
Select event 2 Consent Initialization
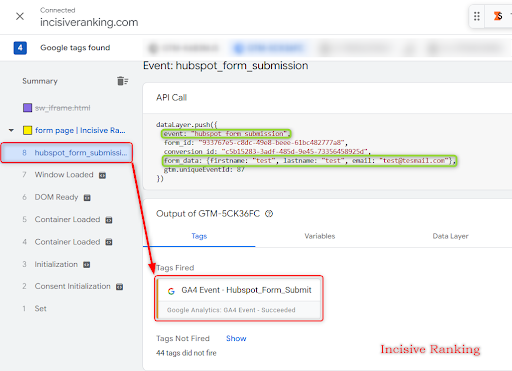[72, 286]
